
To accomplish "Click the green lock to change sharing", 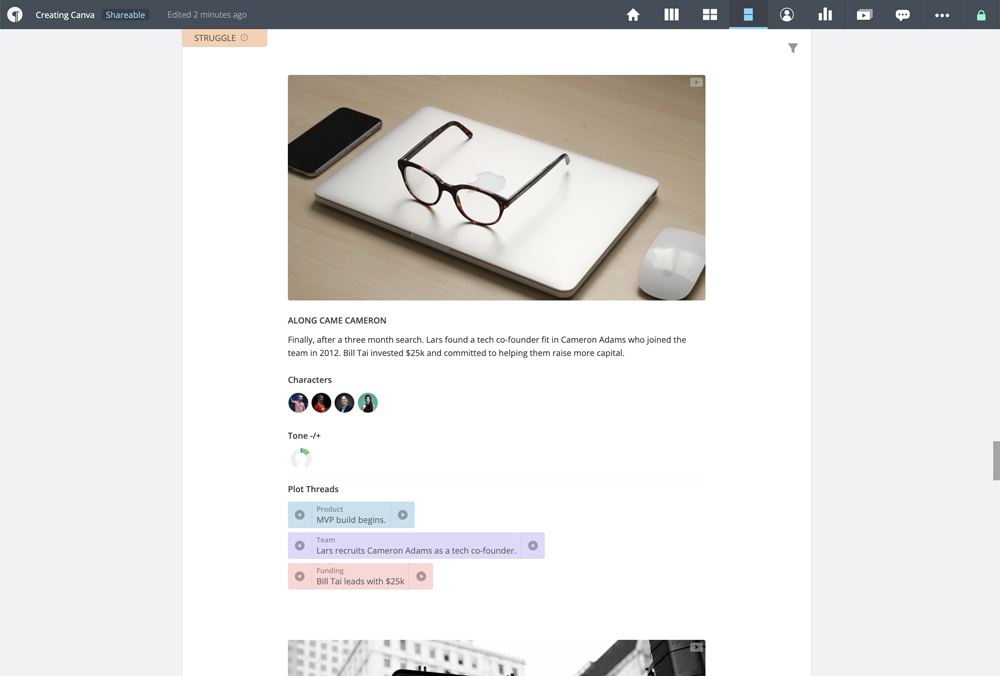I will pyautogui.click(x=979, y=15).
